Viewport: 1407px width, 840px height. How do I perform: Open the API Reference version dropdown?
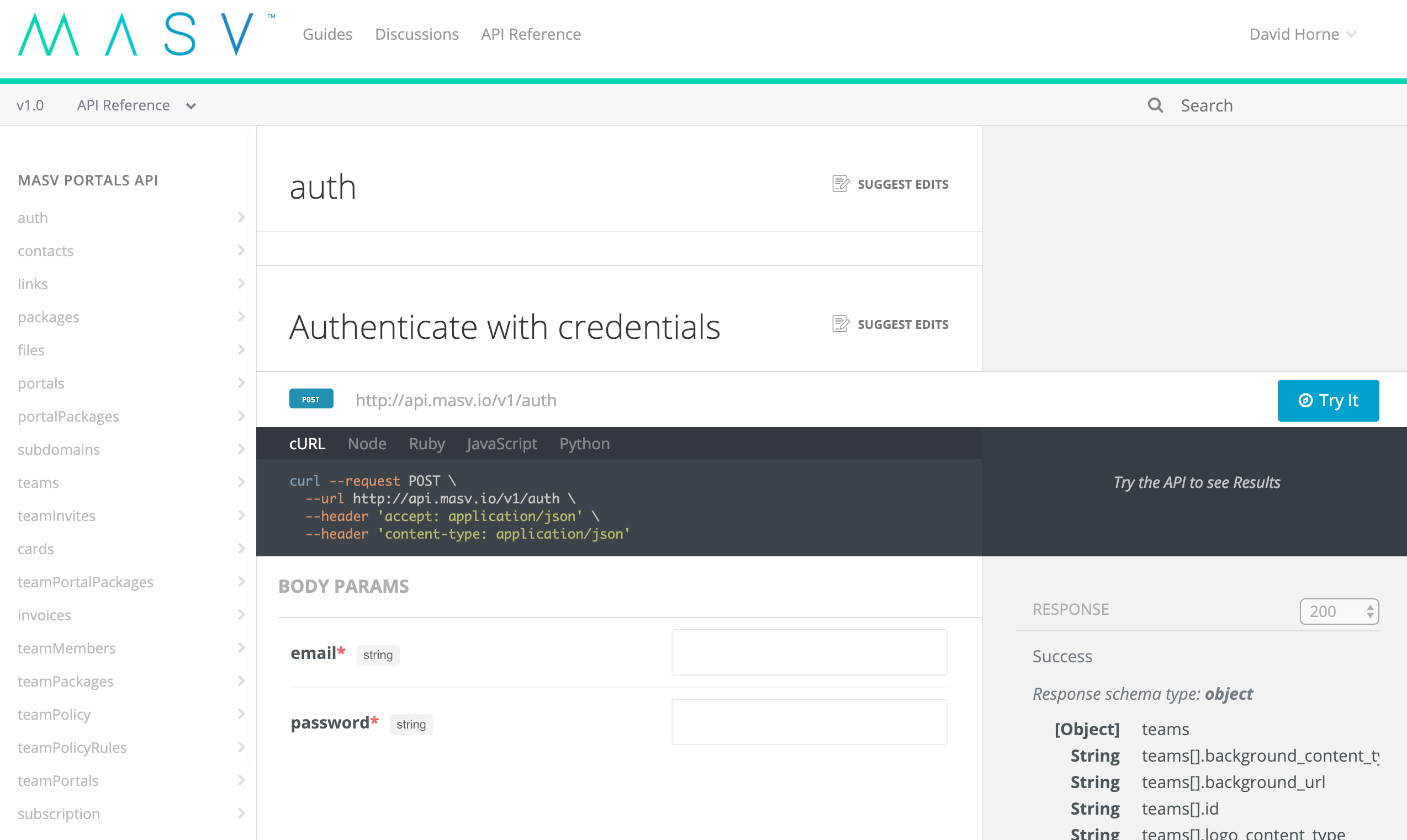coord(136,105)
